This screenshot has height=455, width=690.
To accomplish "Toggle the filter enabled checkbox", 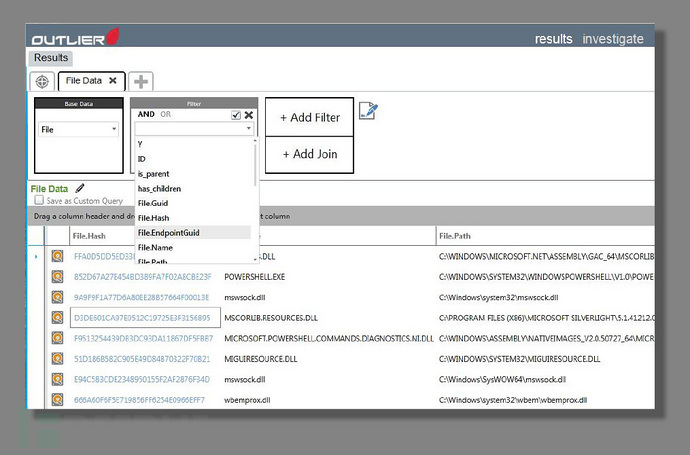I will tap(236, 115).
